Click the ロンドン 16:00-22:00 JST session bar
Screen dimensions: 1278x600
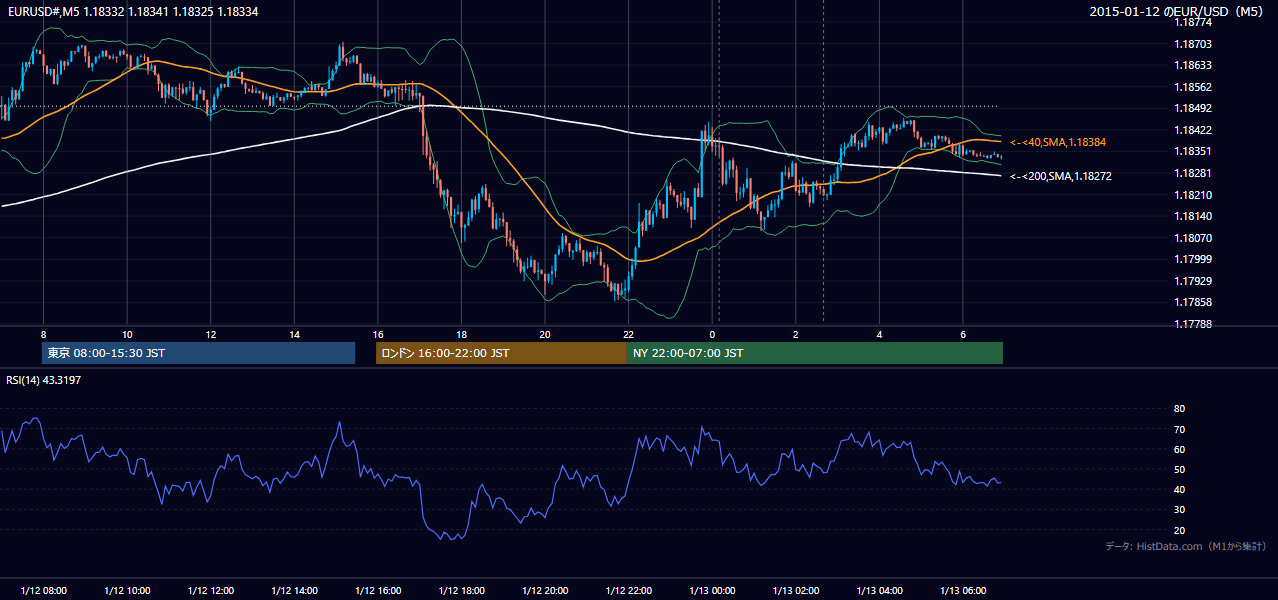click(x=501, y=353)
